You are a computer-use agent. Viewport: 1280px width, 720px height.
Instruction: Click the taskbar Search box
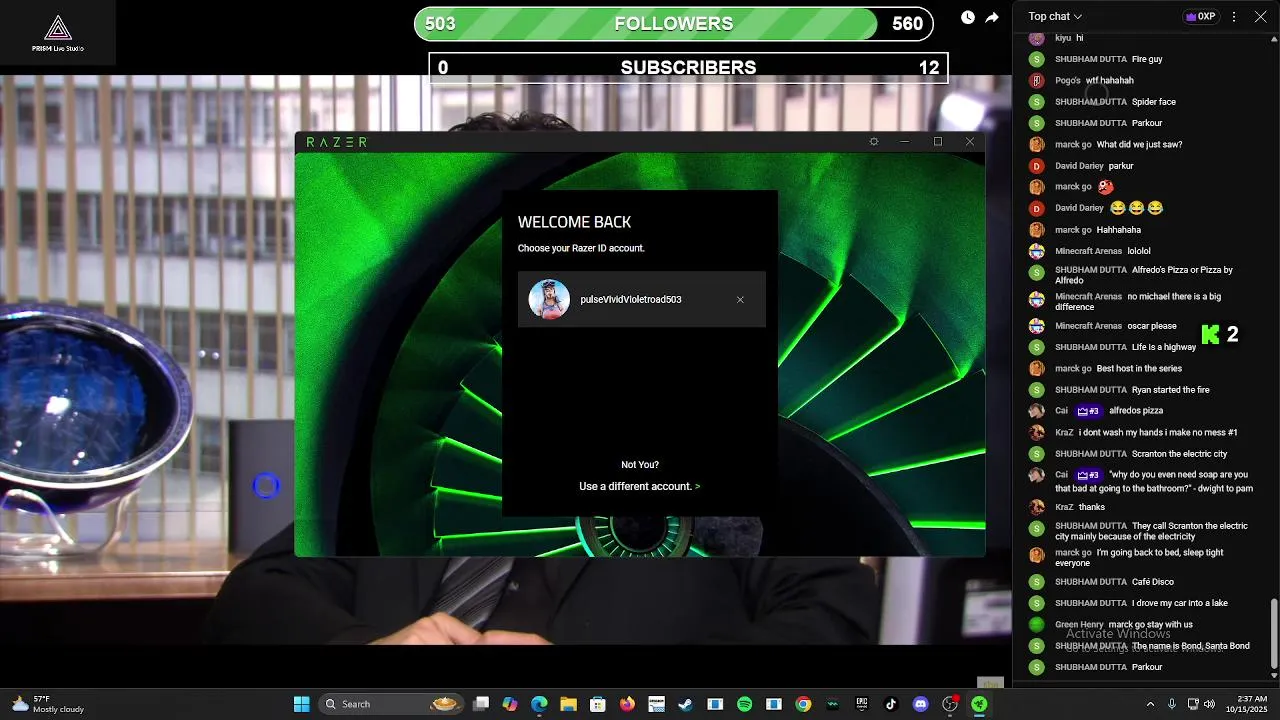(392, 704)
